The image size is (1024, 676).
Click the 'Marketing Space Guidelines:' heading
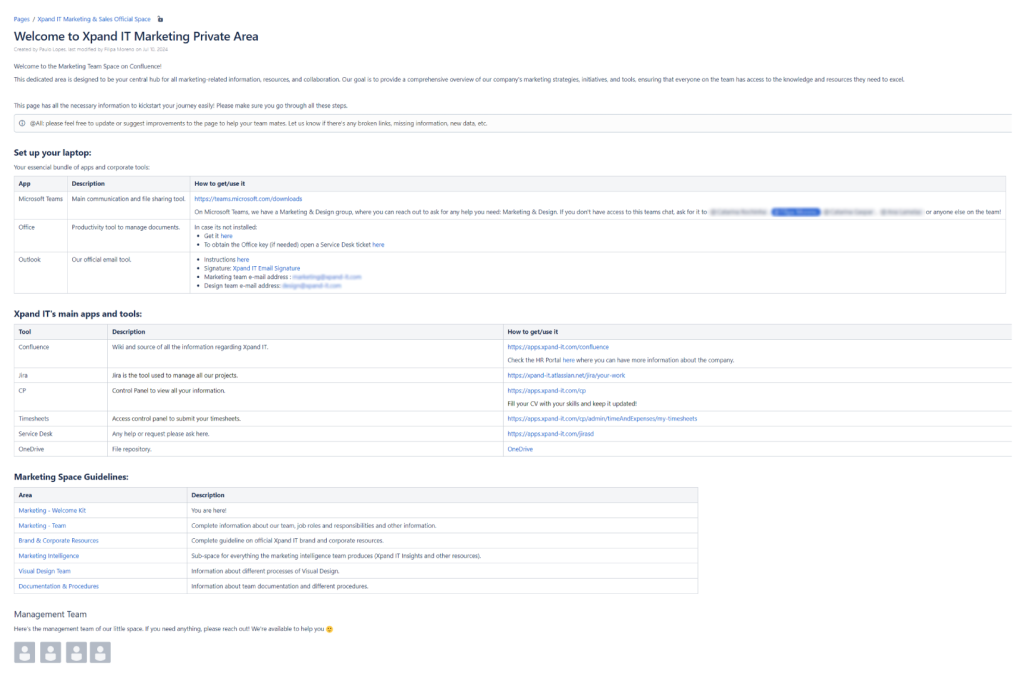71,477
